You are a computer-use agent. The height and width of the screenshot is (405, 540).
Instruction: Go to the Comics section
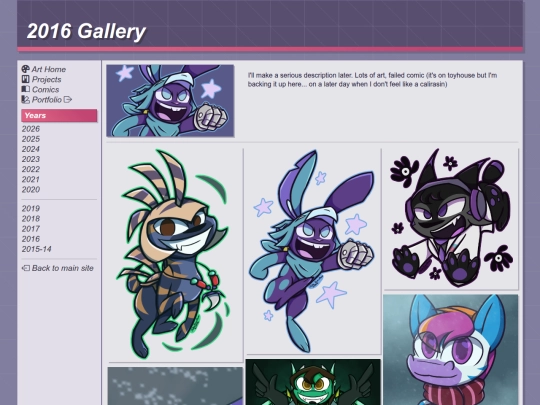pyautogui.click(x=45, y=90)
